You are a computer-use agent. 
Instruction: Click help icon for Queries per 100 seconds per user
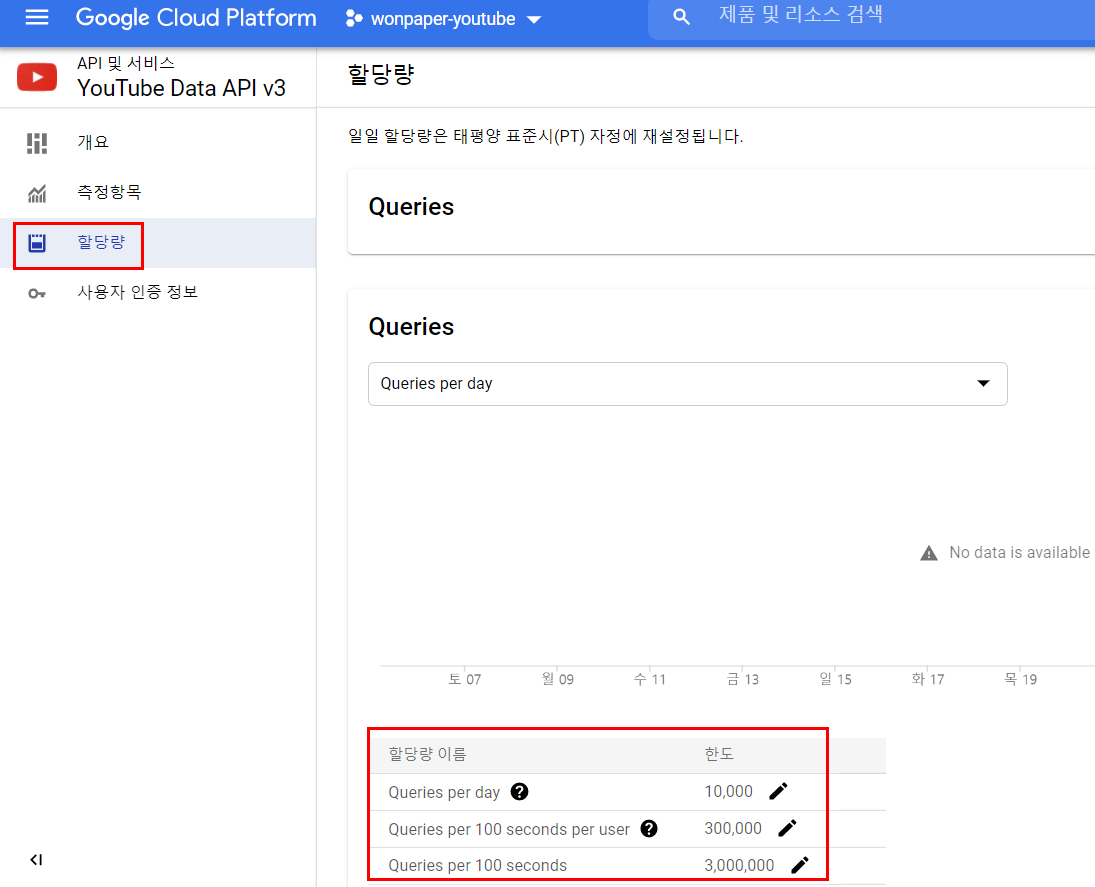(649, 828)
